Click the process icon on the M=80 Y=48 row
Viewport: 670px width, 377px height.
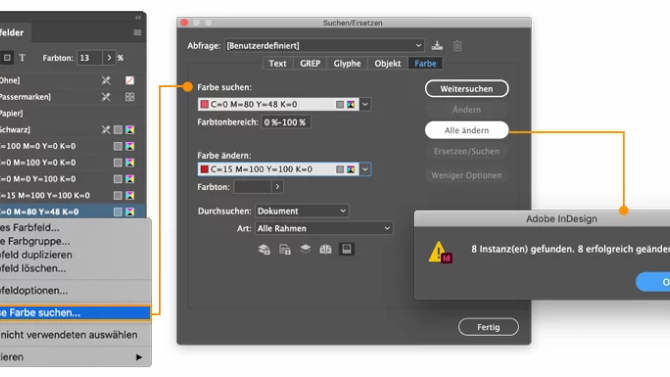(x=118, y=212)
